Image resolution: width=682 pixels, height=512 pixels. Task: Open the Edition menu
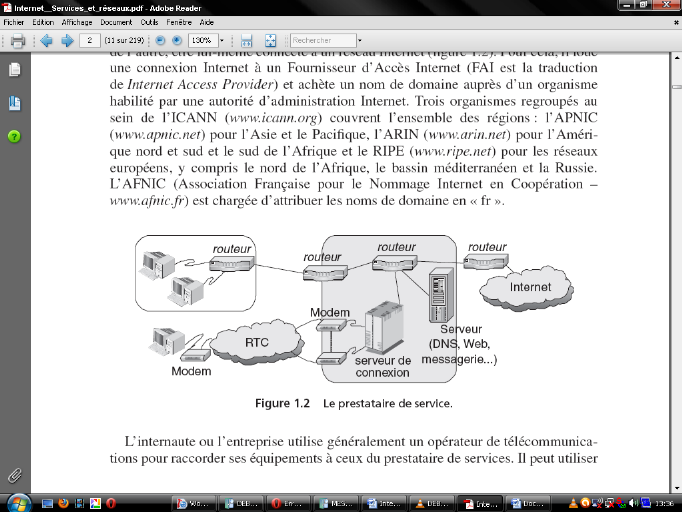pyautogui.click(x=43, y=22)
